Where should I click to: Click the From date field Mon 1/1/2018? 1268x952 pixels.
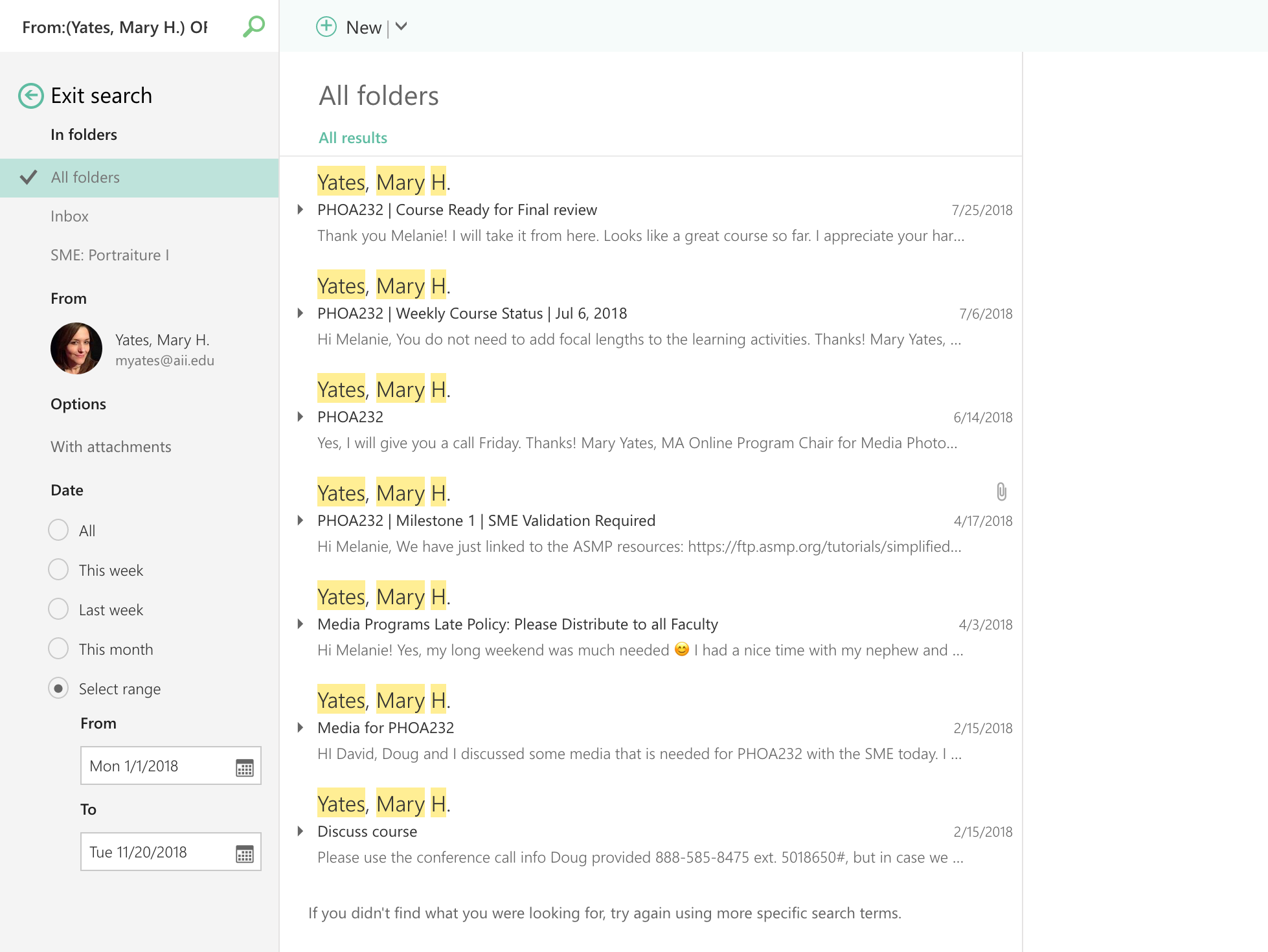[x=155, y=766]
